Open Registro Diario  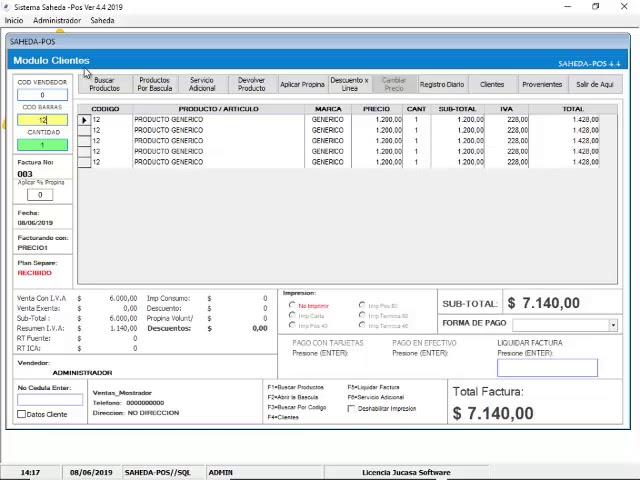coord(442,84)
